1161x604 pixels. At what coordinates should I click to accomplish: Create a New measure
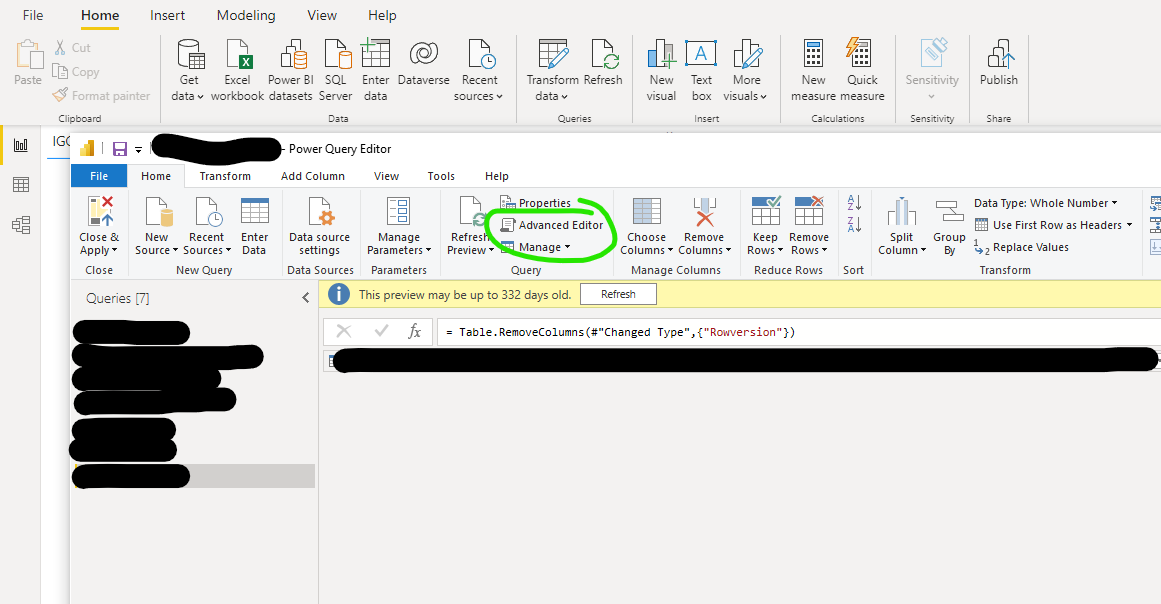(x=813, y=70)
